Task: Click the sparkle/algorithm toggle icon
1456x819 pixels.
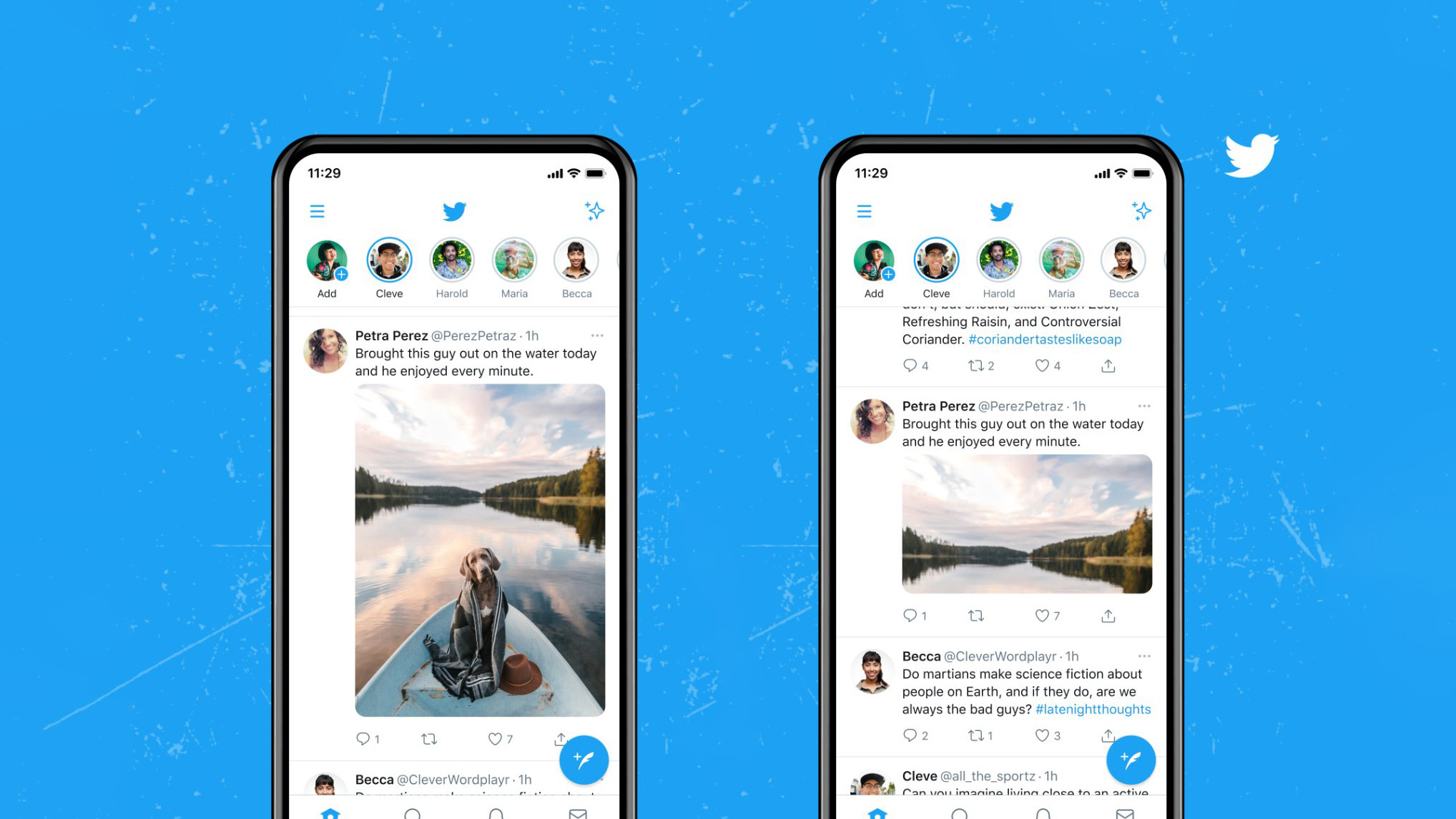Action: click(x=594, y=210)
